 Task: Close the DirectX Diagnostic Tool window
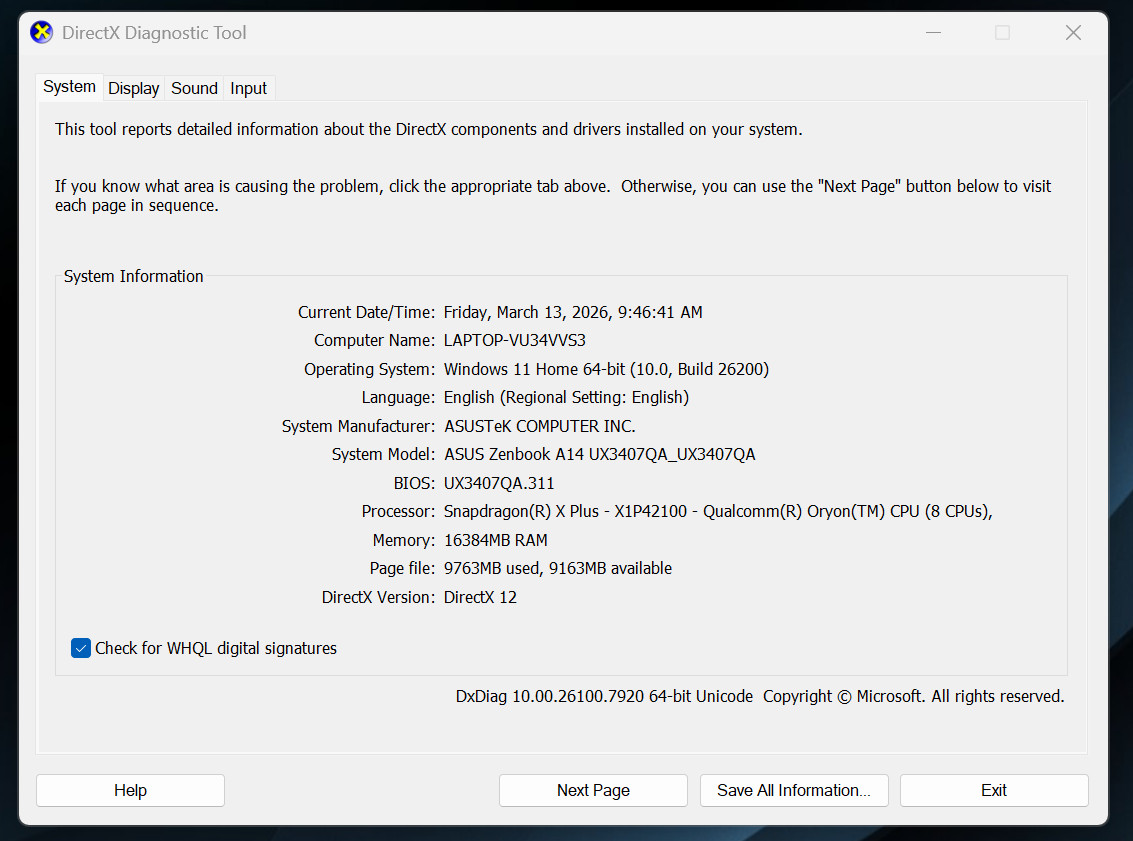tap(1073, 33)
